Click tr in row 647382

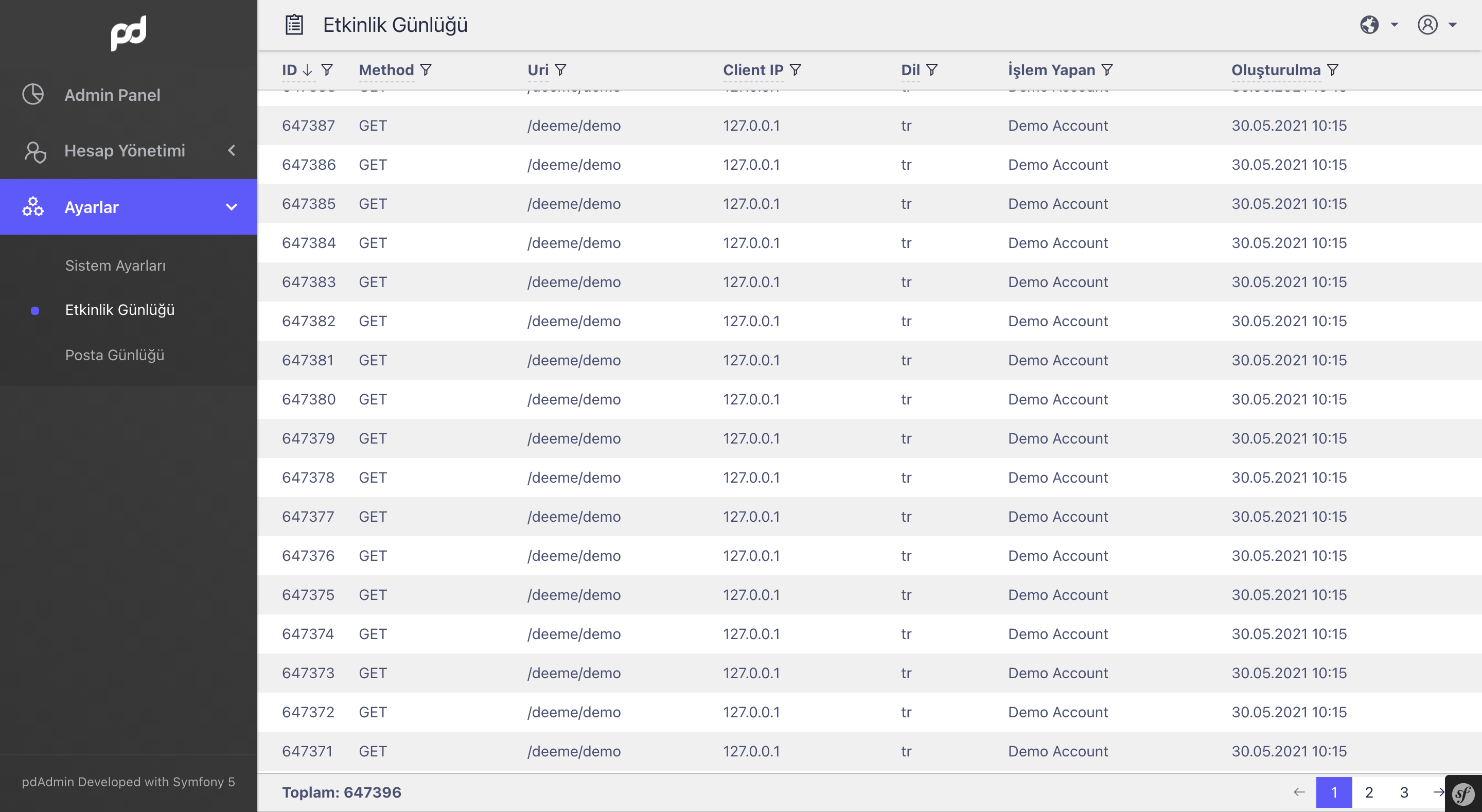click(x=906, y=321)
